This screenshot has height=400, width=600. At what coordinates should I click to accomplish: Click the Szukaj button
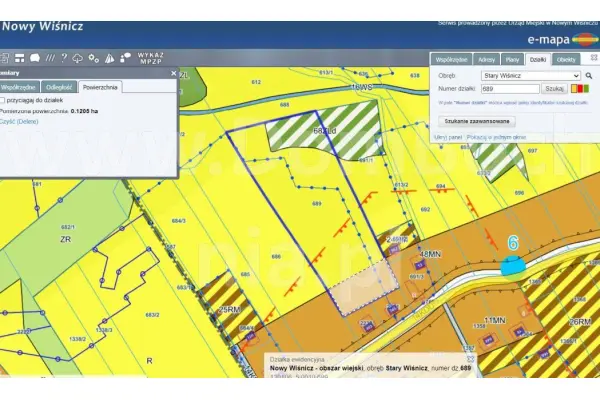point(554,89)
